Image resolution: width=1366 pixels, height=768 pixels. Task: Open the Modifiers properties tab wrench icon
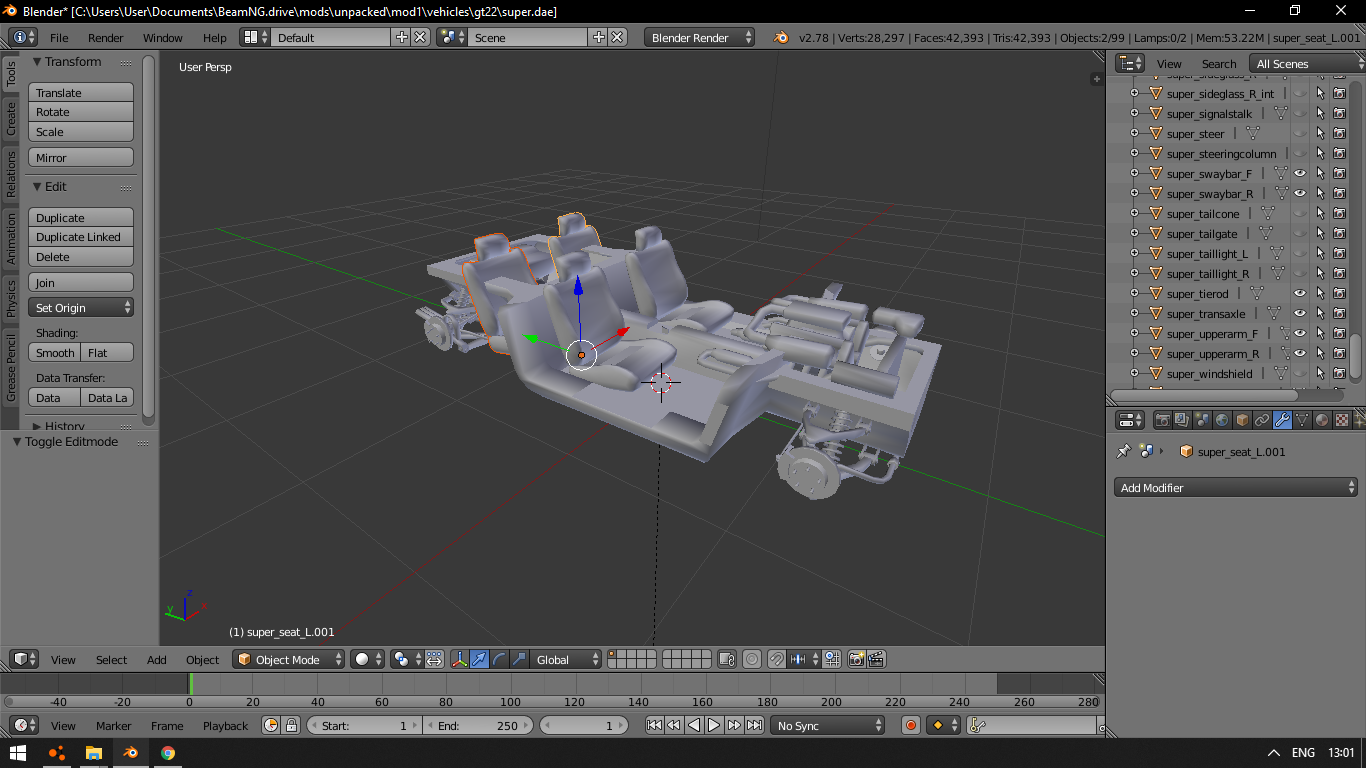click(x=1282, y=420)
